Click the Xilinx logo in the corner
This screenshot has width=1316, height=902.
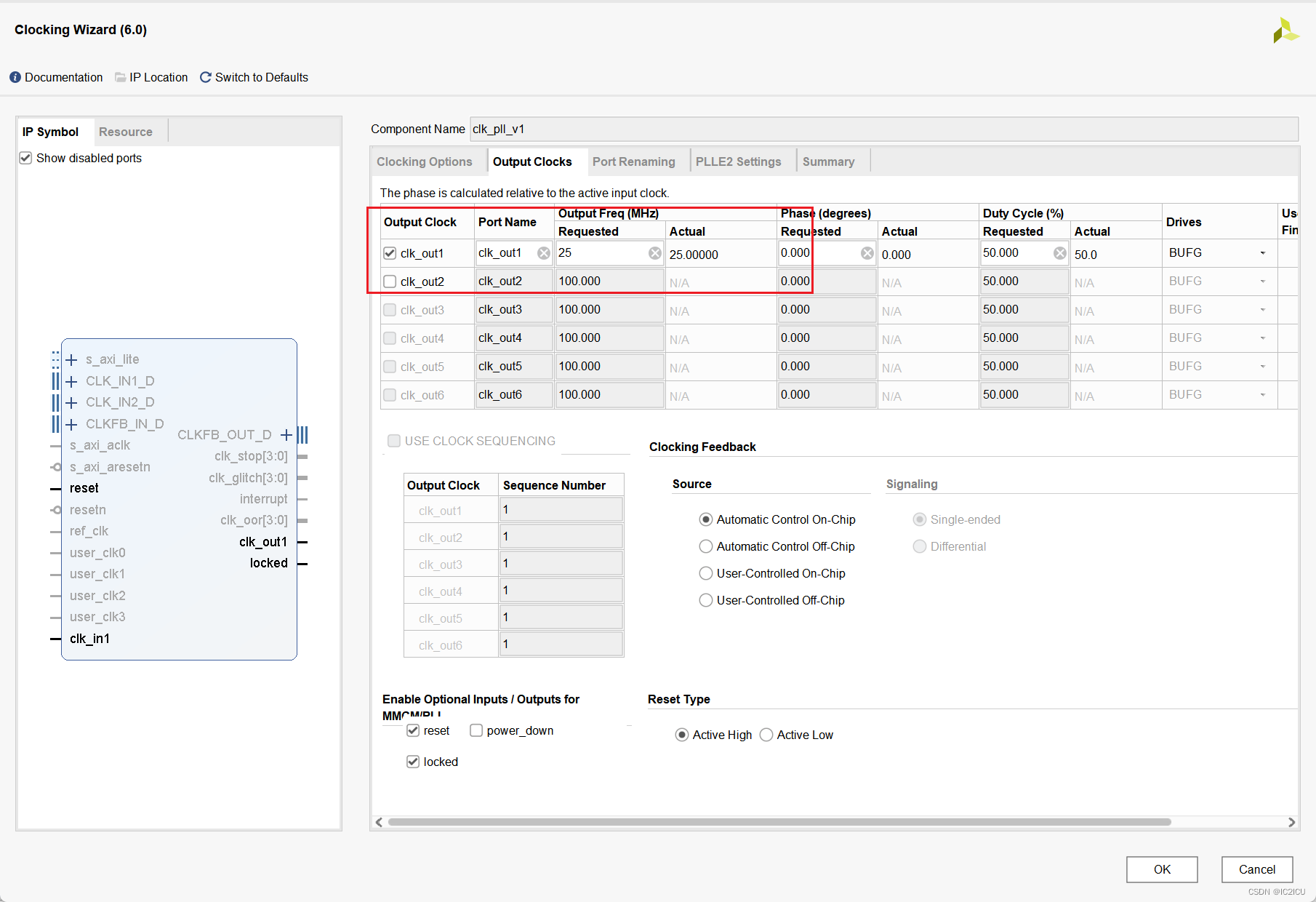pyautogui.click(x=1285, y=31)
